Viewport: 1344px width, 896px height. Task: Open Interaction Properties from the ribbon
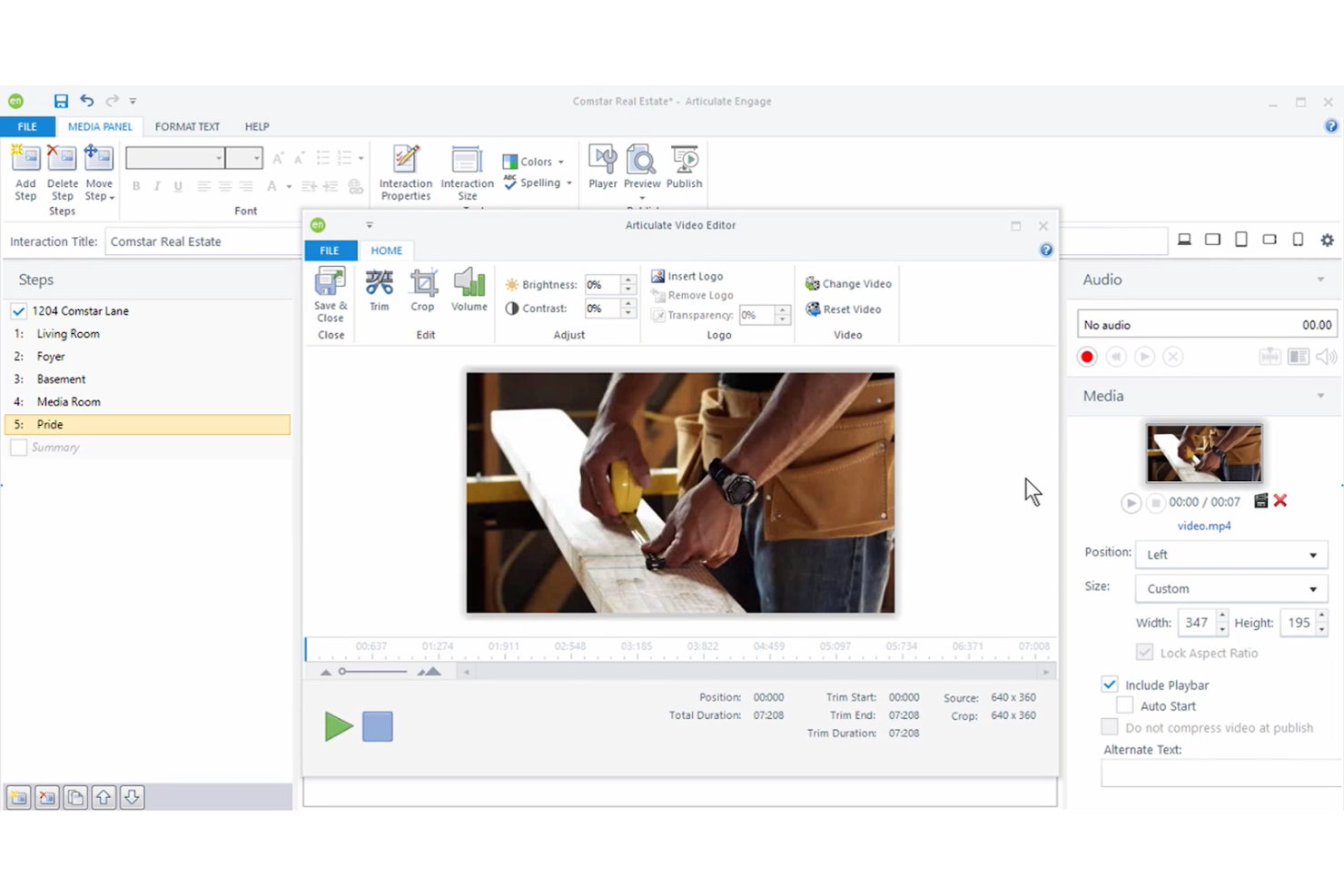coord(405,172)
